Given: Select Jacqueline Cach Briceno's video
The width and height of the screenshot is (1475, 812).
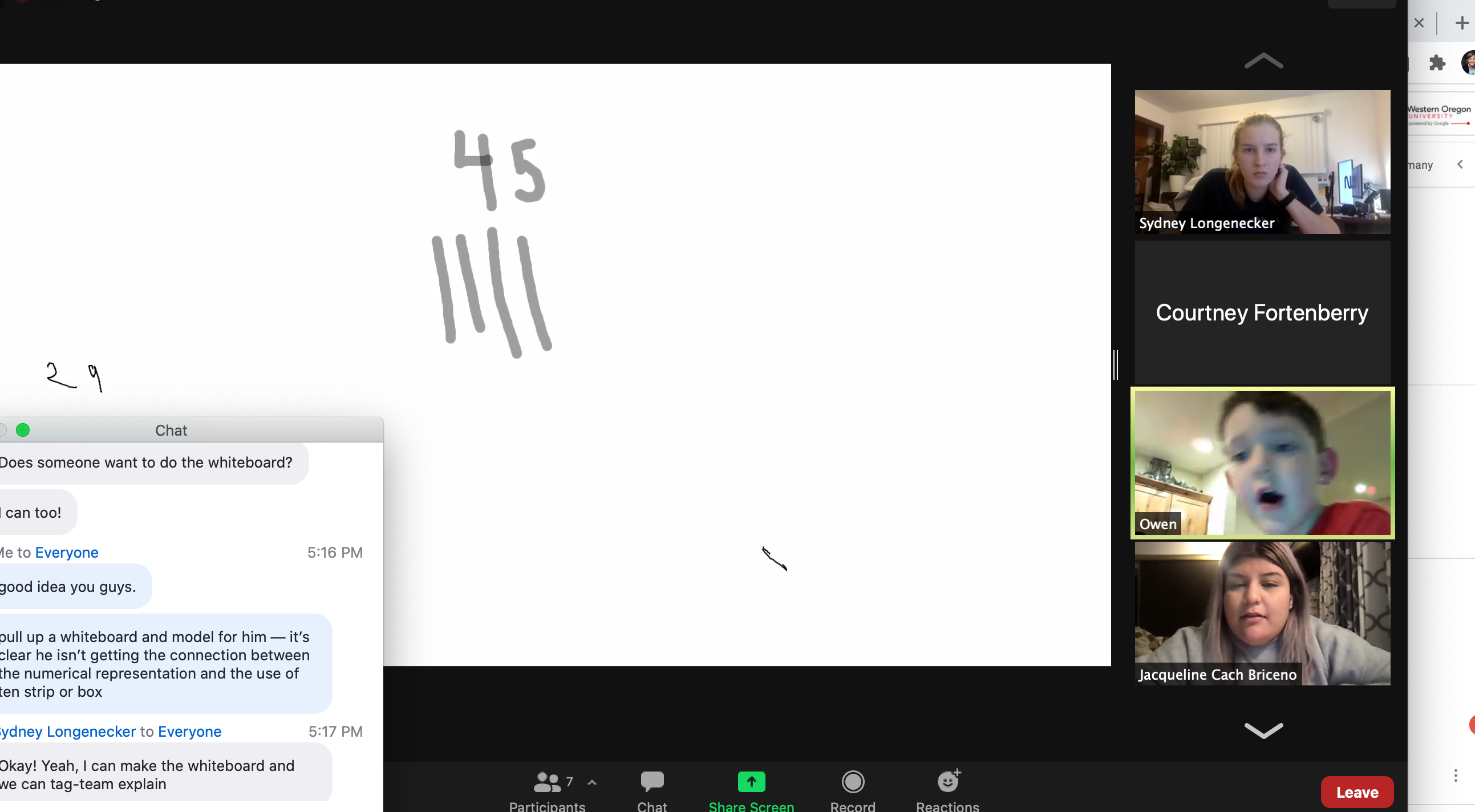Looking at the screenshot, I should (x=1262, y=613).
